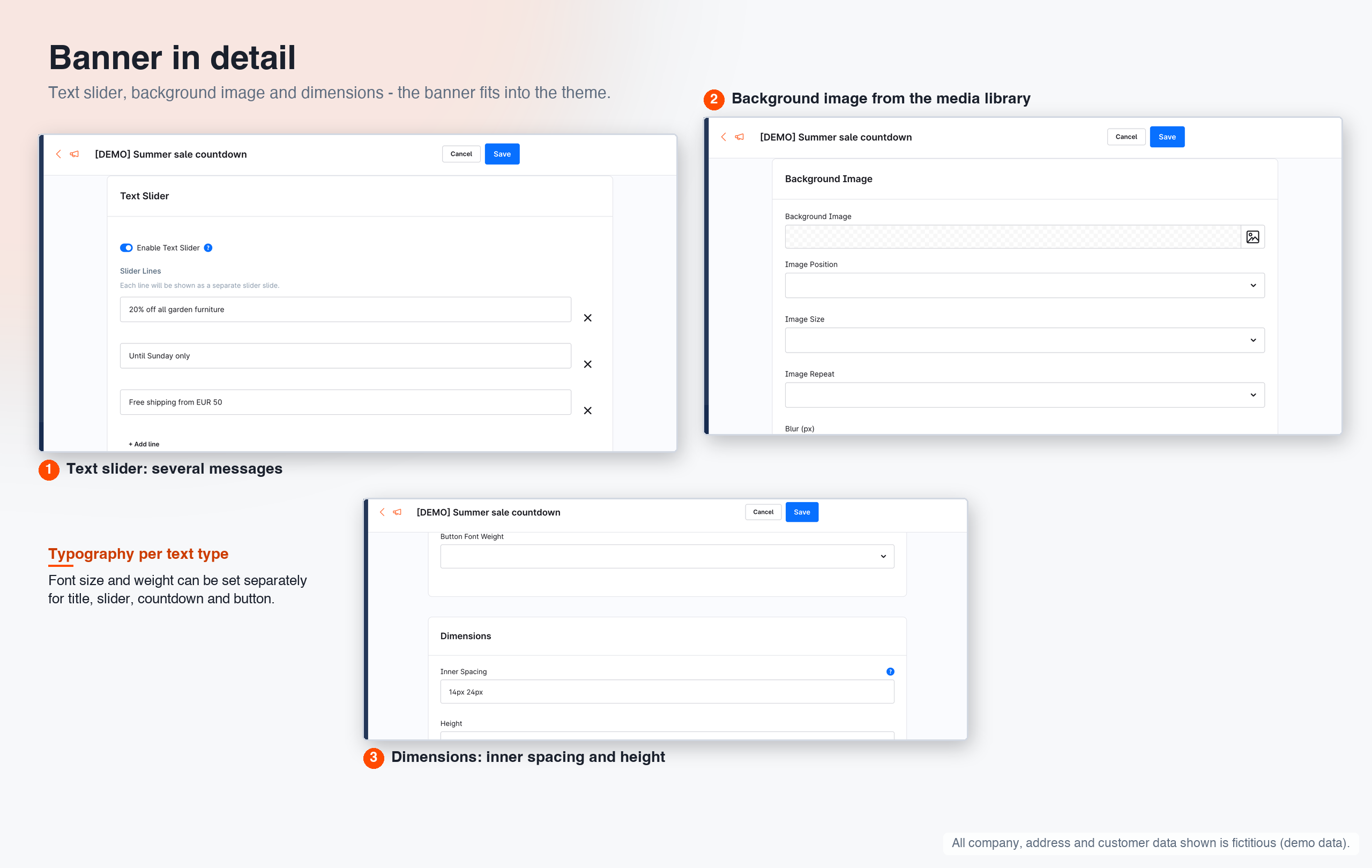The height and width of the screenshot is (868, 1372).
Task: Open help tooltip next to Enable Text Slider
Action: click(x=208, y=248)
